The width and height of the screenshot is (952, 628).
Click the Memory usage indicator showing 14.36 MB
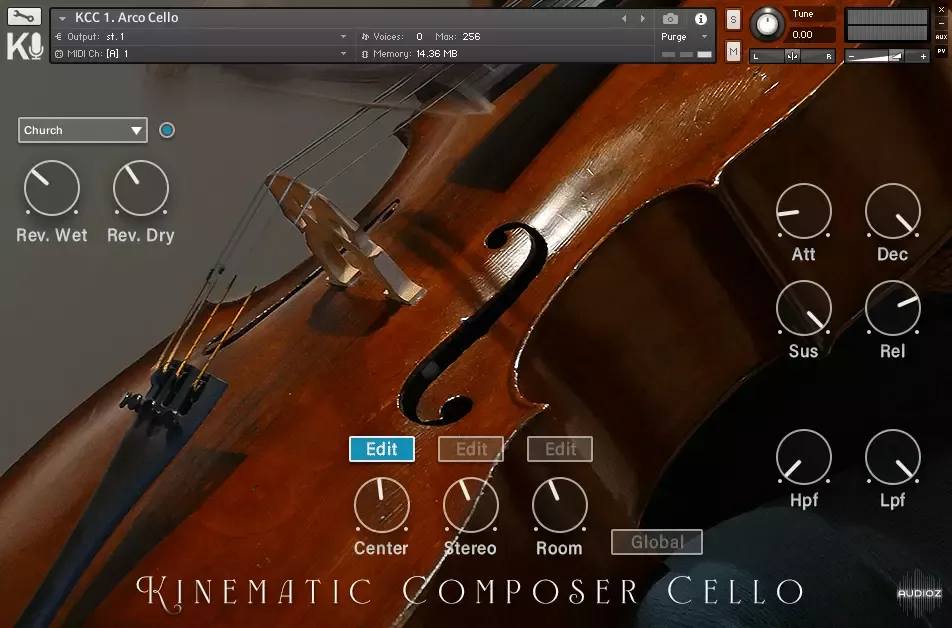[415, 52]
